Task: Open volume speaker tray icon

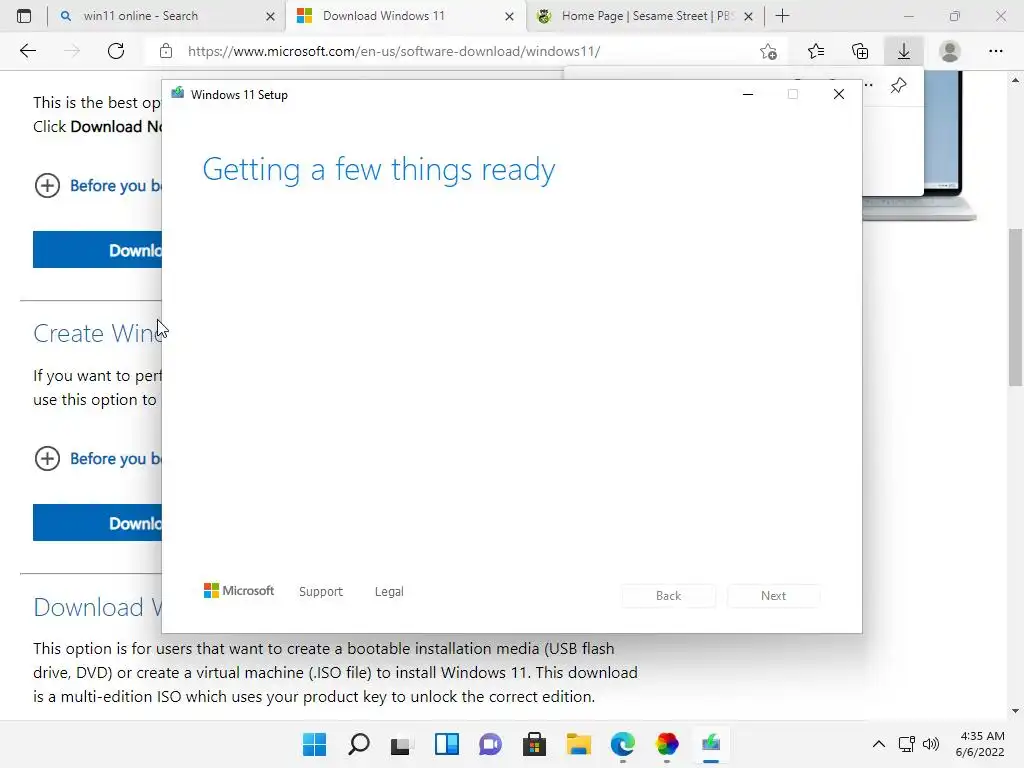Action: [x=931, y=744]
